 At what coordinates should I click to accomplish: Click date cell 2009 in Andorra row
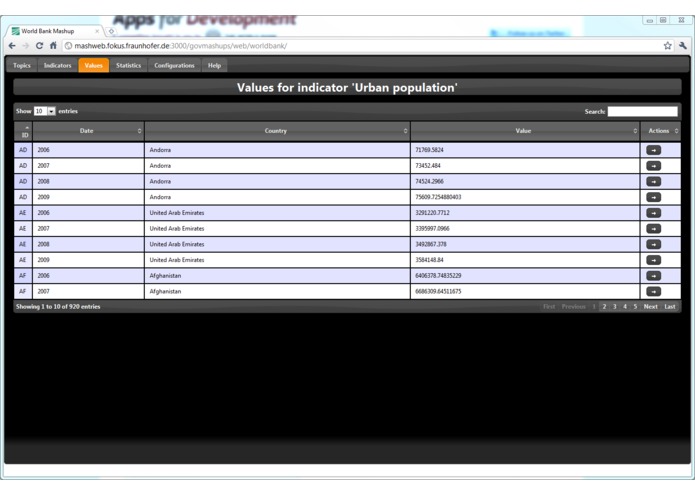[88, 197]
